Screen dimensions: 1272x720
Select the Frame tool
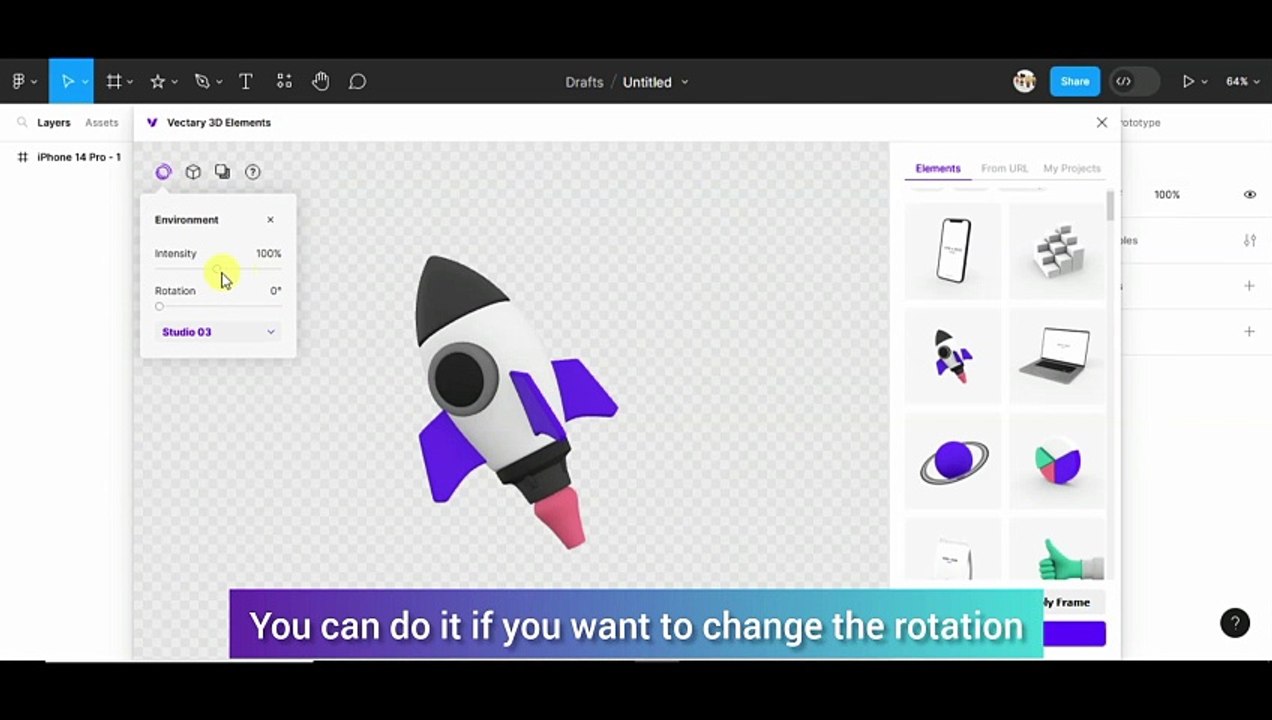click(x=114, y=82)
